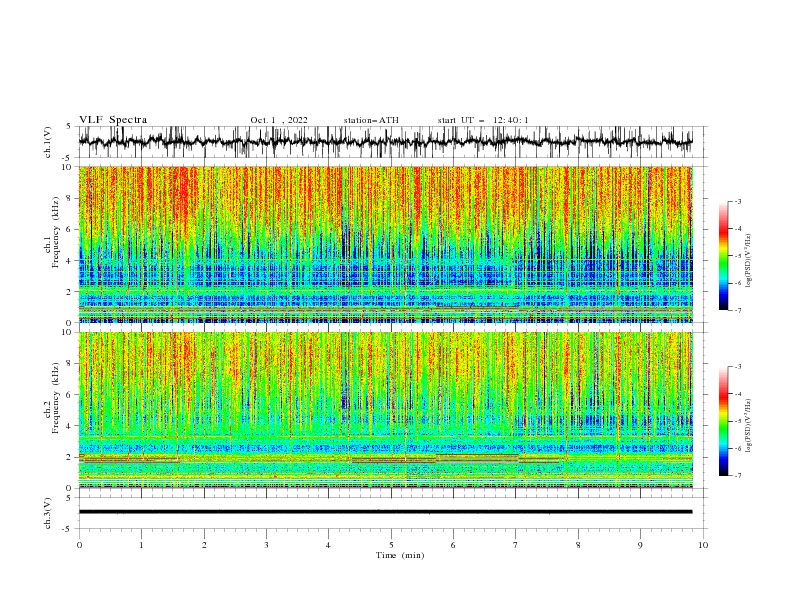Click the 'ch.1(V)' waveform axis label
Image resolution: width=792 pixels, height=612 pixels.
(48, 142)
